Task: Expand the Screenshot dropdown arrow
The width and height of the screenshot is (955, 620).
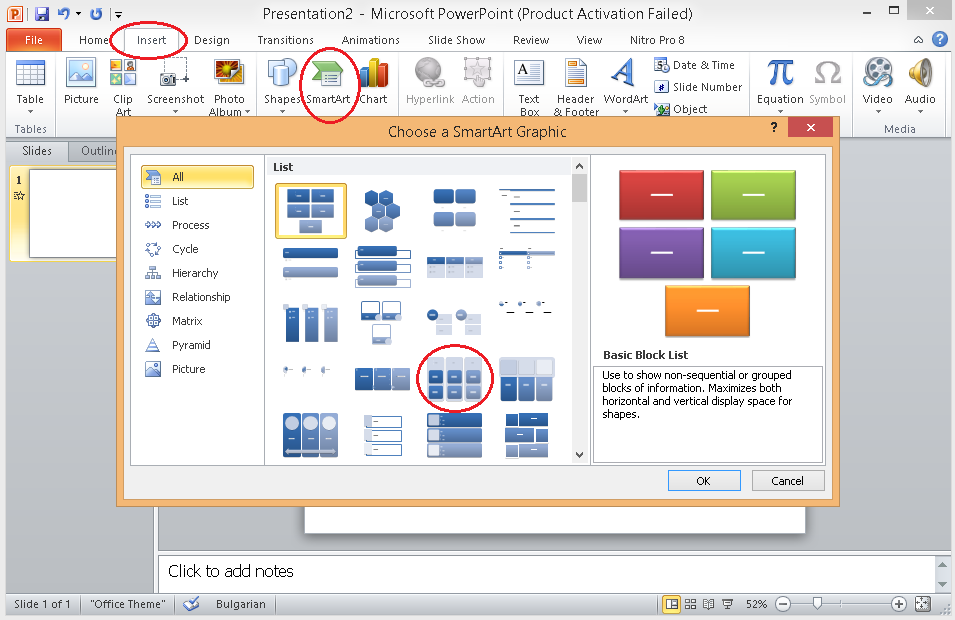Action: [175, 112]
